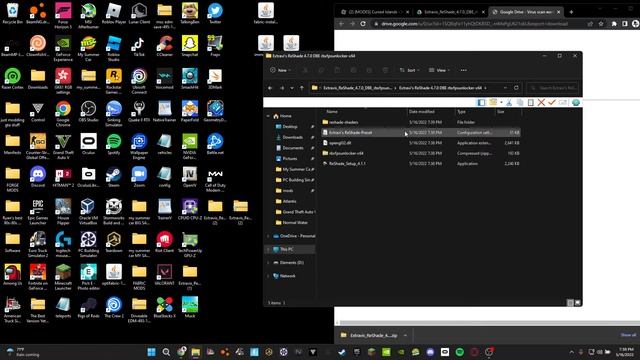Select the Extravi's ReShade Preset file
Viewport: 640px width, 360px height.
coord(420,132)
